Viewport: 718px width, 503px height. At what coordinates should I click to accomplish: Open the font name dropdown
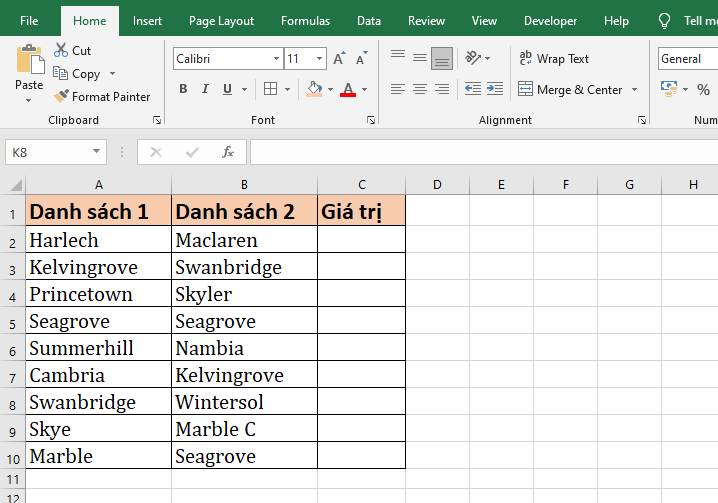[276, 59]
